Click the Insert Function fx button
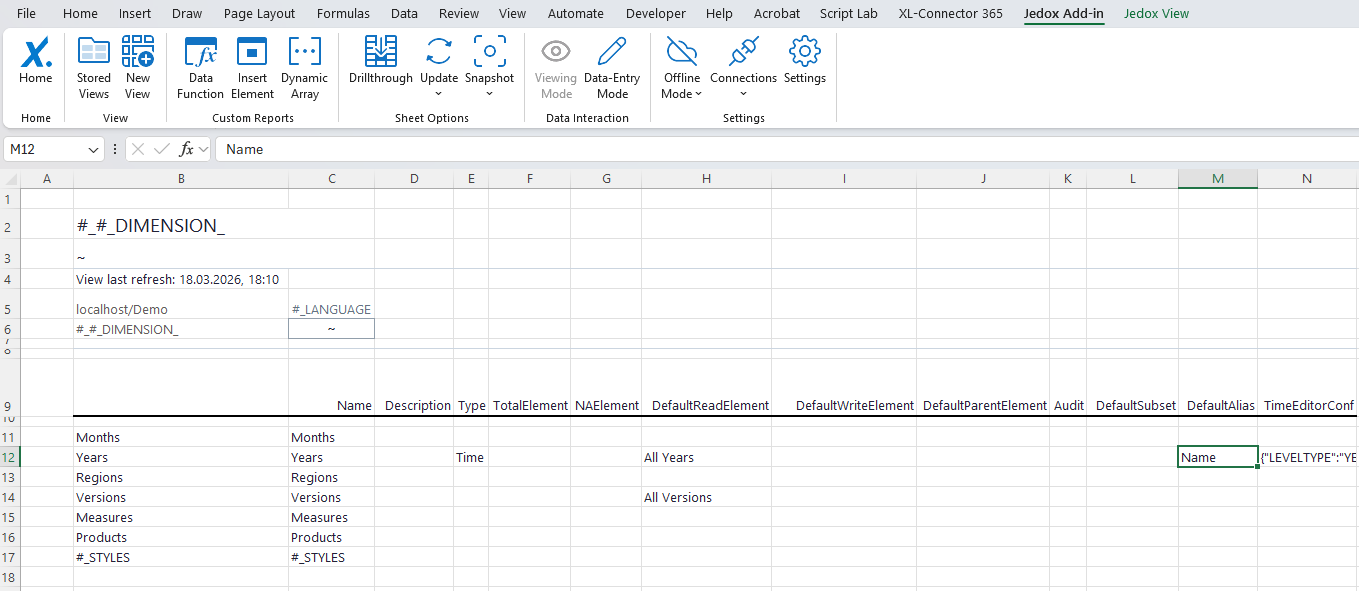1359x591 pixels. click(x=186, y=149)
